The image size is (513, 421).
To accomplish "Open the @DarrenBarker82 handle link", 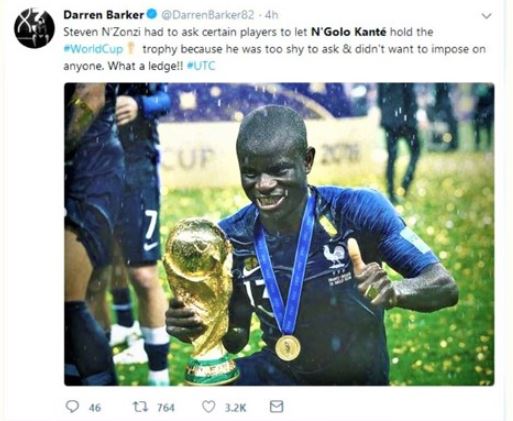I will 208,15.
